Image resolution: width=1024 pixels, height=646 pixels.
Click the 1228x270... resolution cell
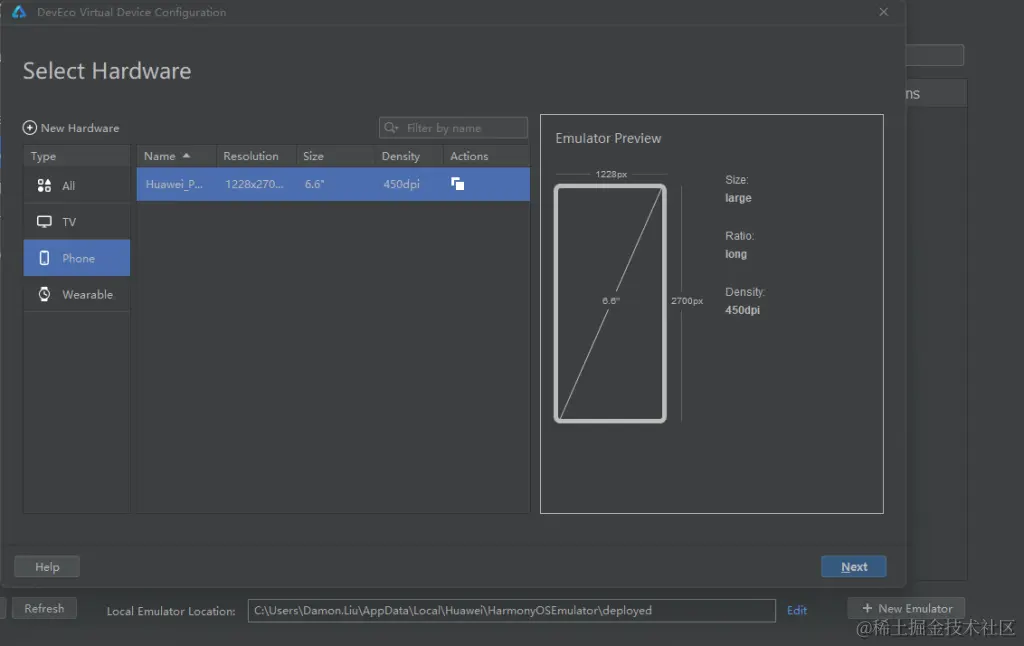[x=254, y=184]
